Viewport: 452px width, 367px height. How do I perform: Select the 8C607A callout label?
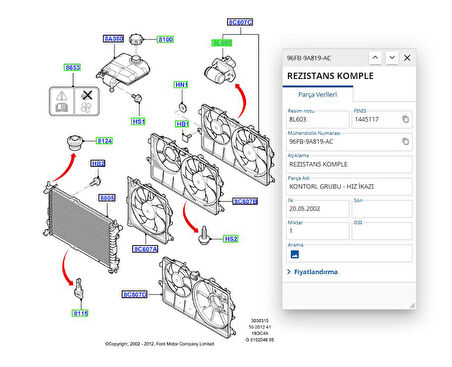pyautogui.click(x=145, y=249)
